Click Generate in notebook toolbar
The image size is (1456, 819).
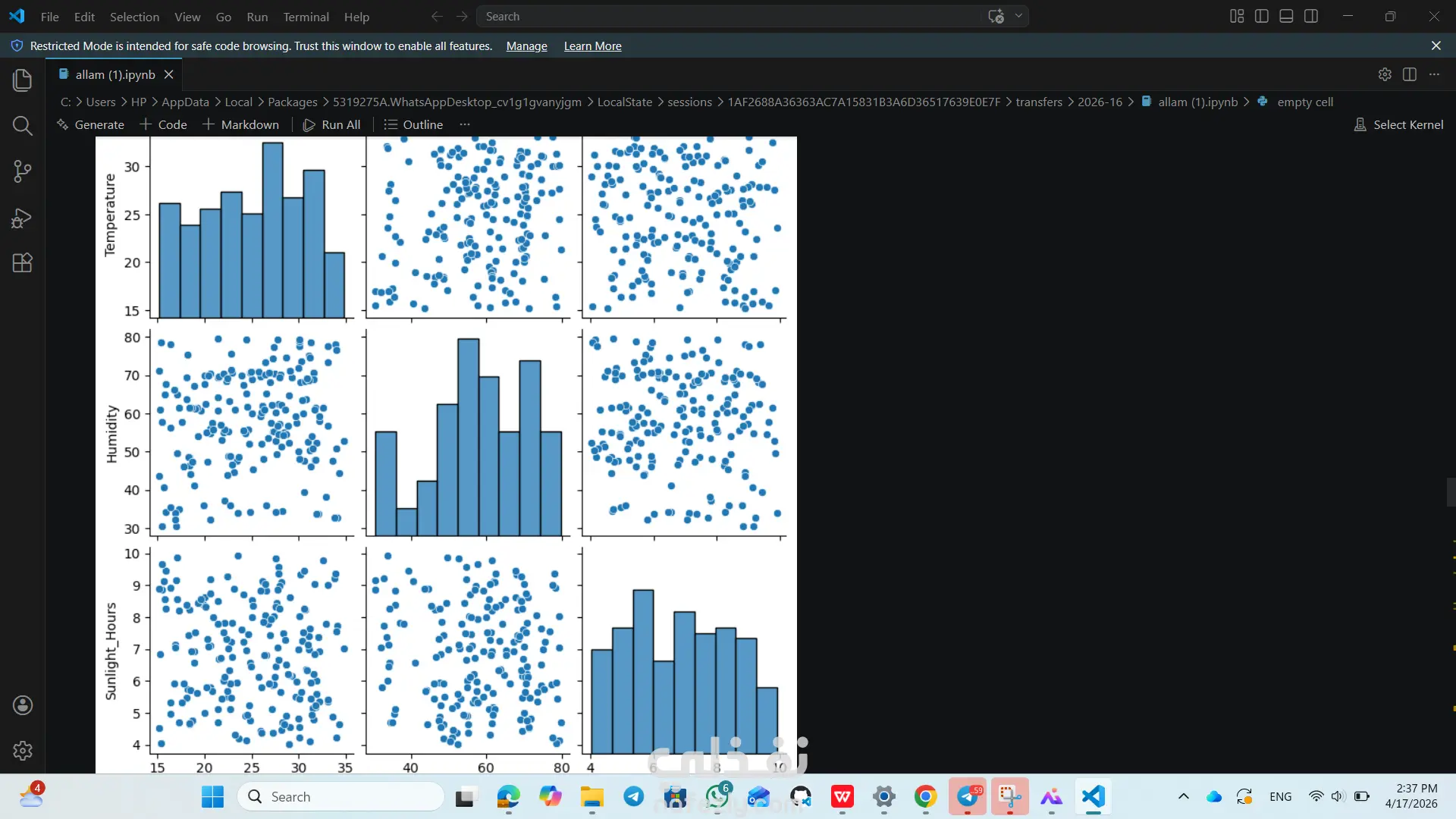click(x=90, y=124)
